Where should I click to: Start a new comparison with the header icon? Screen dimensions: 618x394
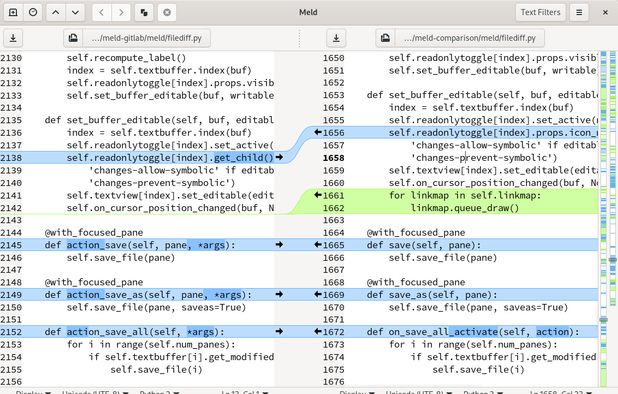click(13, 12)
